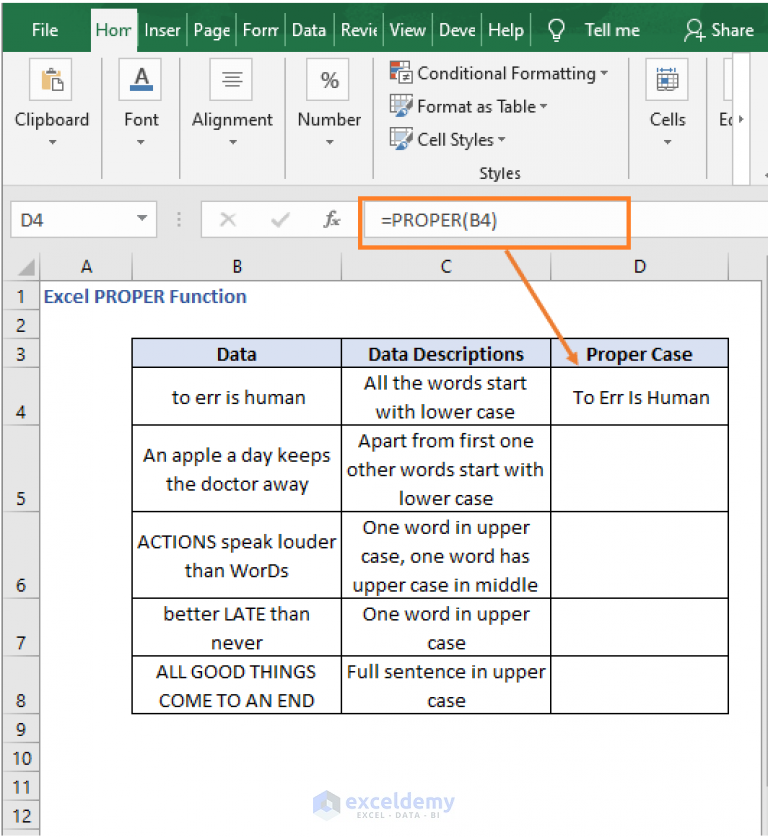Image resolution: width=768 pixels, height=837 pixels.
Task: Switch to the Formulas tab
Action: tap(260, 30)
